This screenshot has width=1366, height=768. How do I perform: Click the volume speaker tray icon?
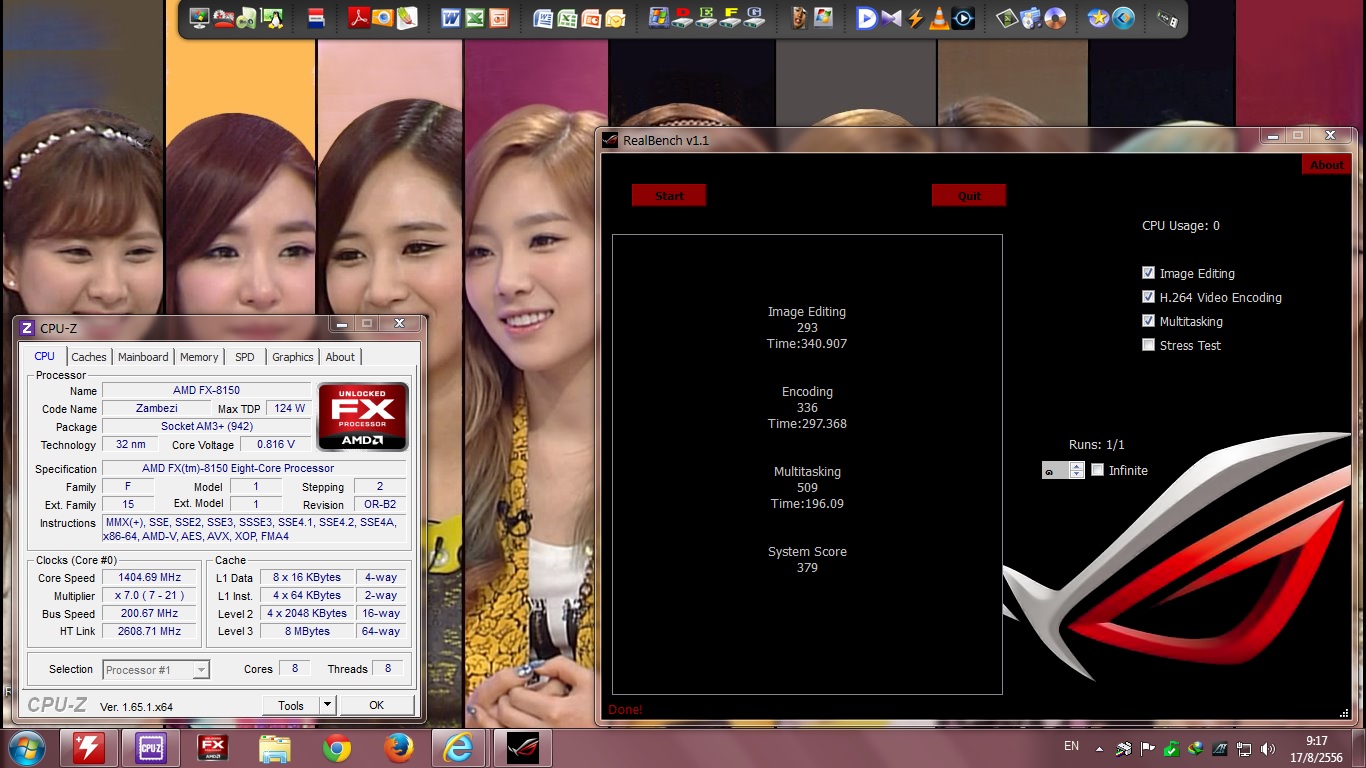click(1269, 748)
